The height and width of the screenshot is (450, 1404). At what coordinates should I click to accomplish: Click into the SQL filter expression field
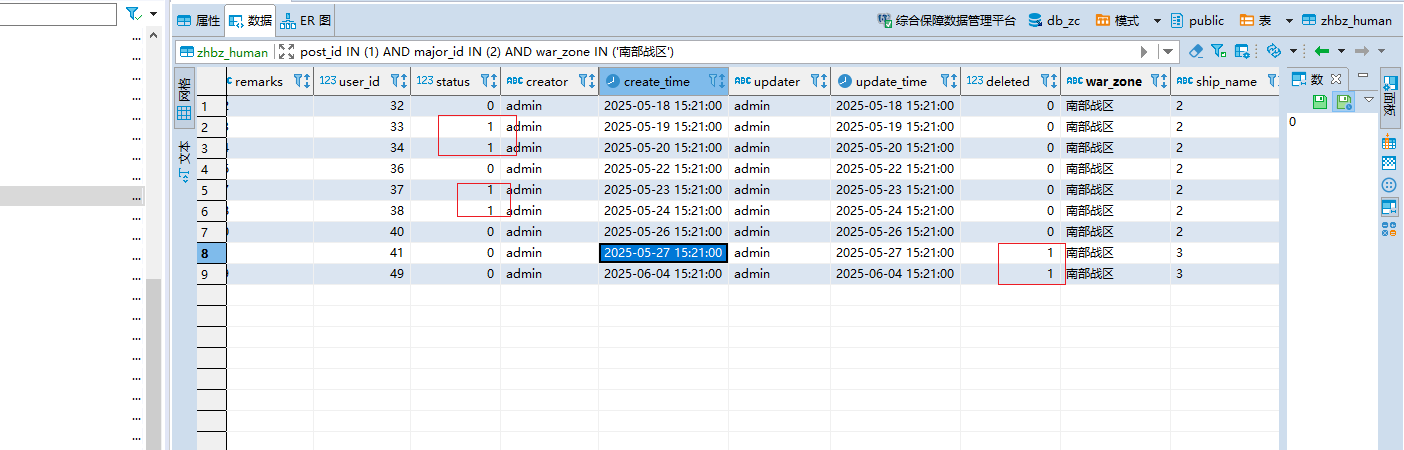(715, 52)
